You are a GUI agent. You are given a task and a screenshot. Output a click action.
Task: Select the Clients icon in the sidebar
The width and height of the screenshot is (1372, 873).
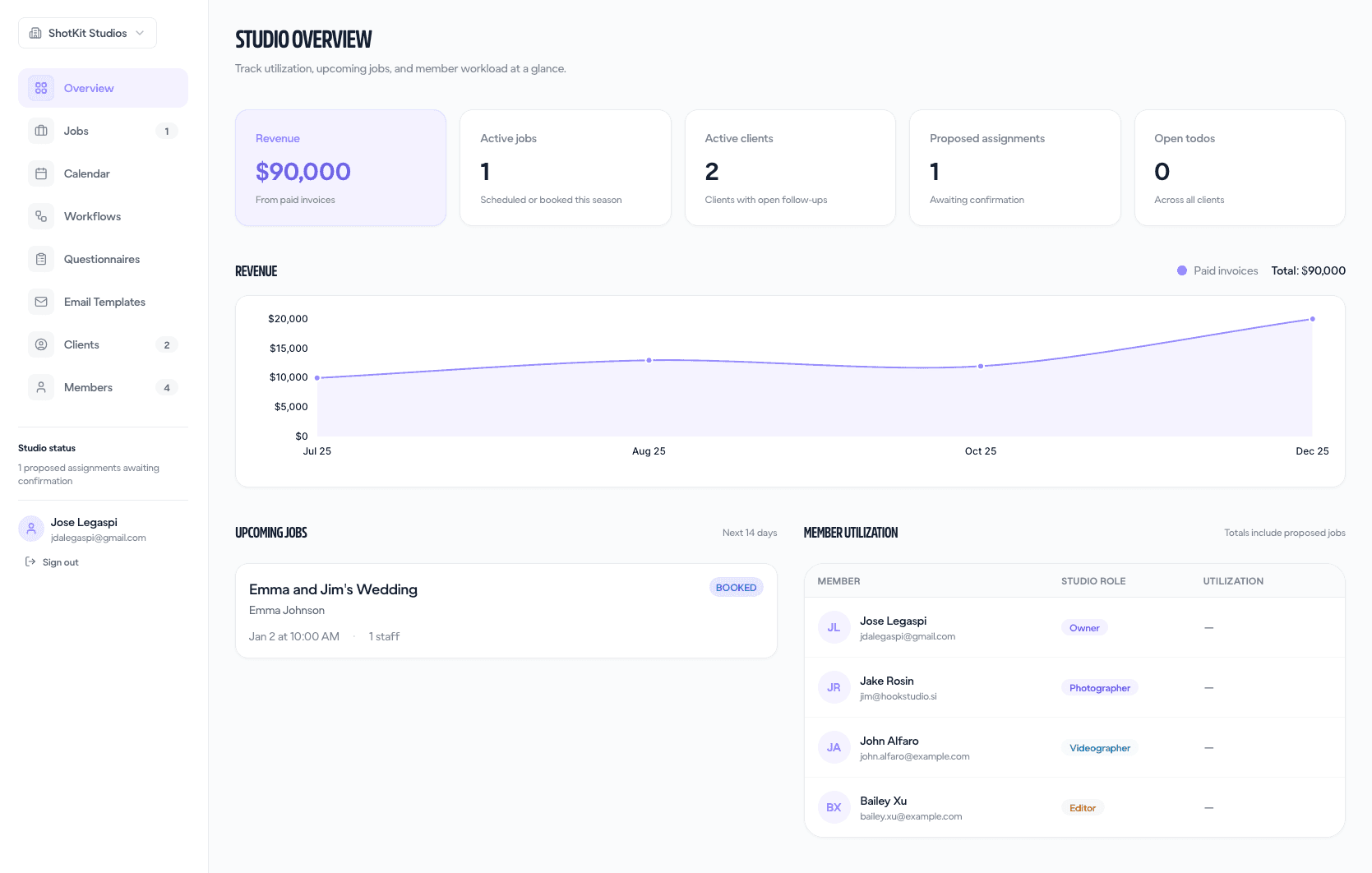click(40, 344)
